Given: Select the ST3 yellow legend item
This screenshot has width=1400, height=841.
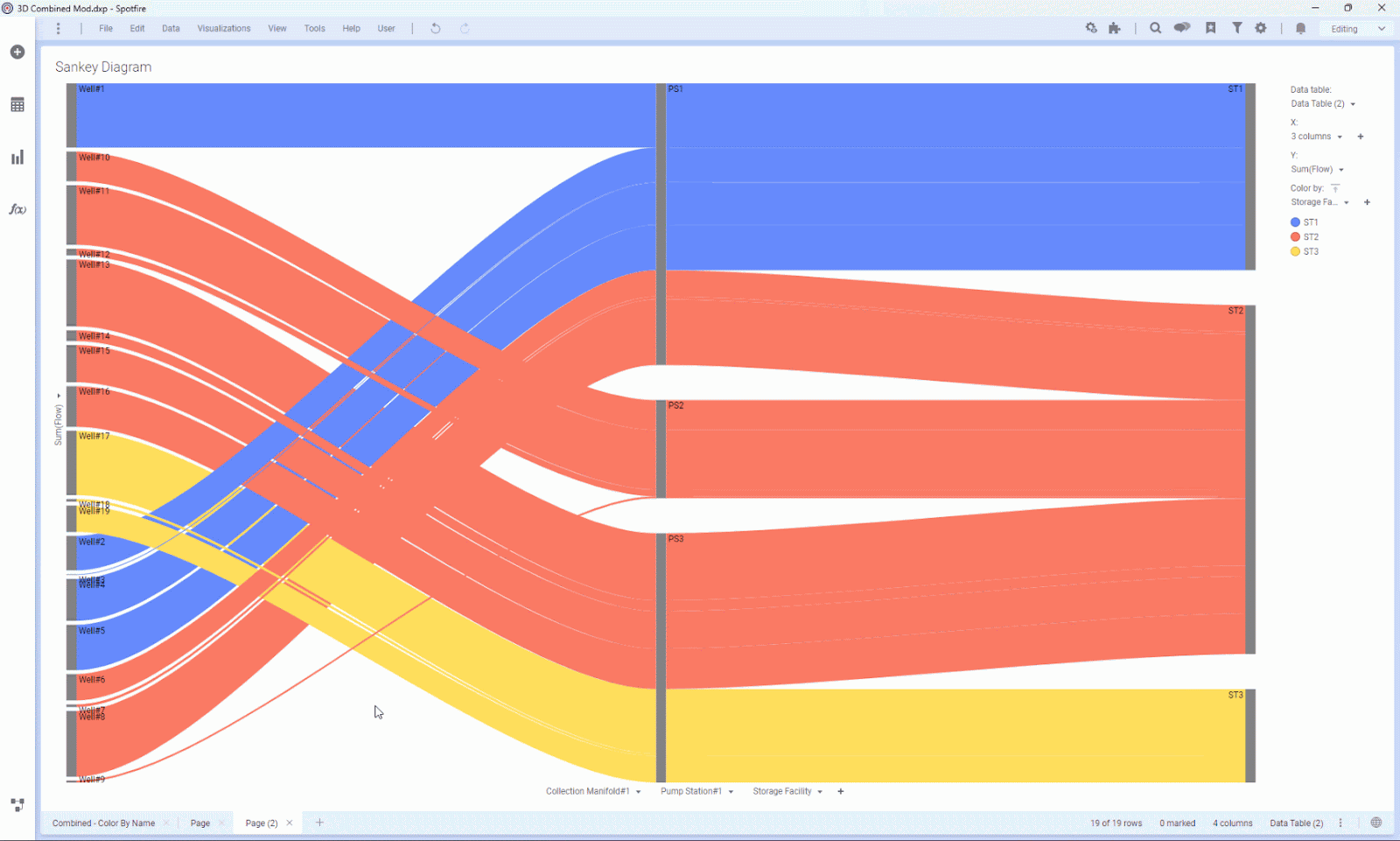Looking at the screenshot, I should tap(1307, 251).
